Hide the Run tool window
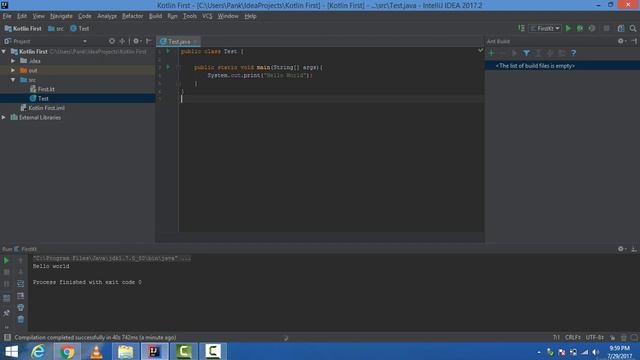The image size is (640, 360). [634, 249]
